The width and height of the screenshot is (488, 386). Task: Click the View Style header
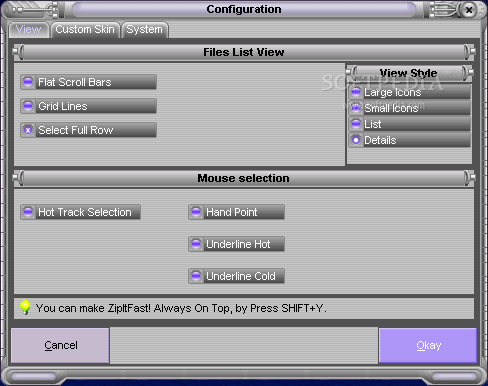(409, 73)
